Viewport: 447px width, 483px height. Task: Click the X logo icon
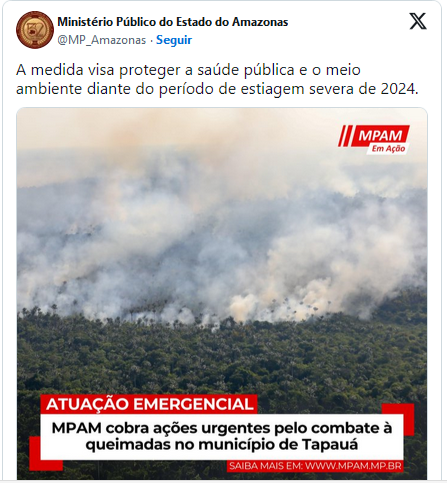[x=418, y=21]
